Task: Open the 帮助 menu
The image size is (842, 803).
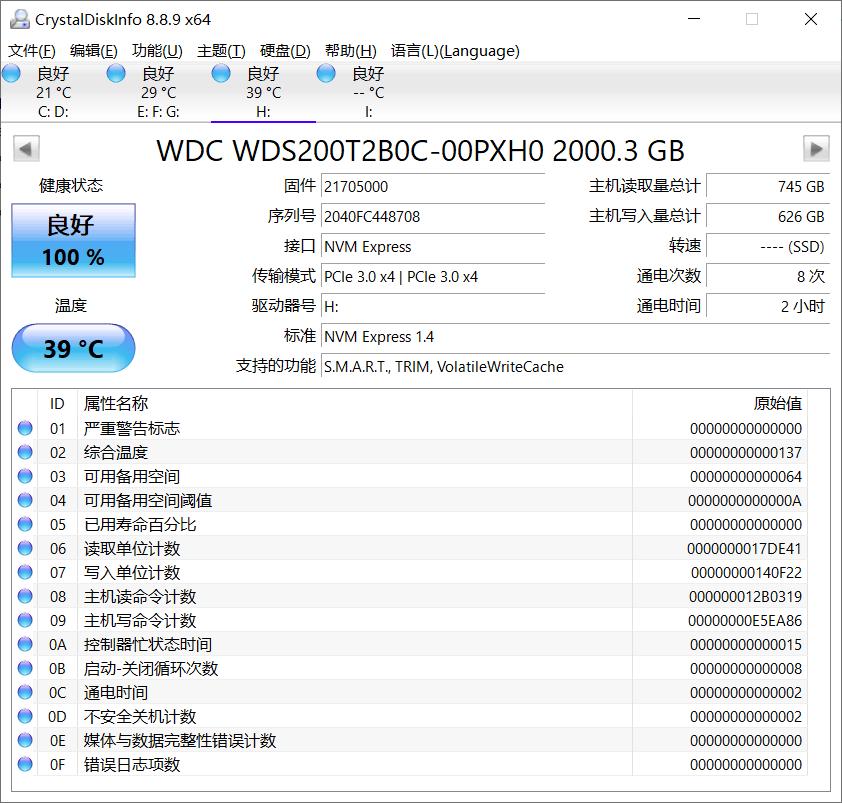Action: coord(352,50)
